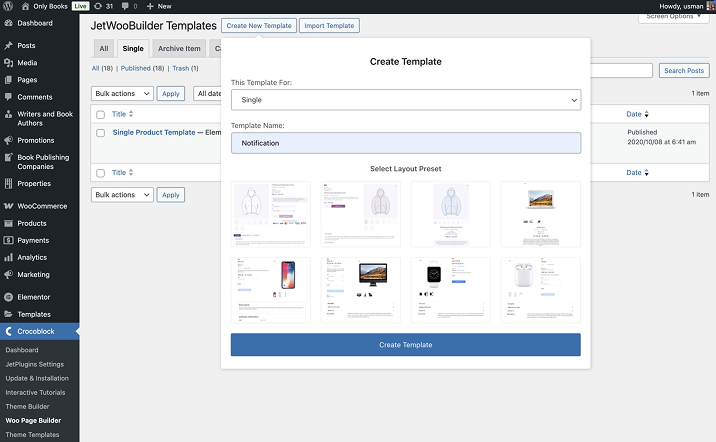Screen dimensions: 716x442
Task: Click Search Posts button
Action: click(684, 70)
